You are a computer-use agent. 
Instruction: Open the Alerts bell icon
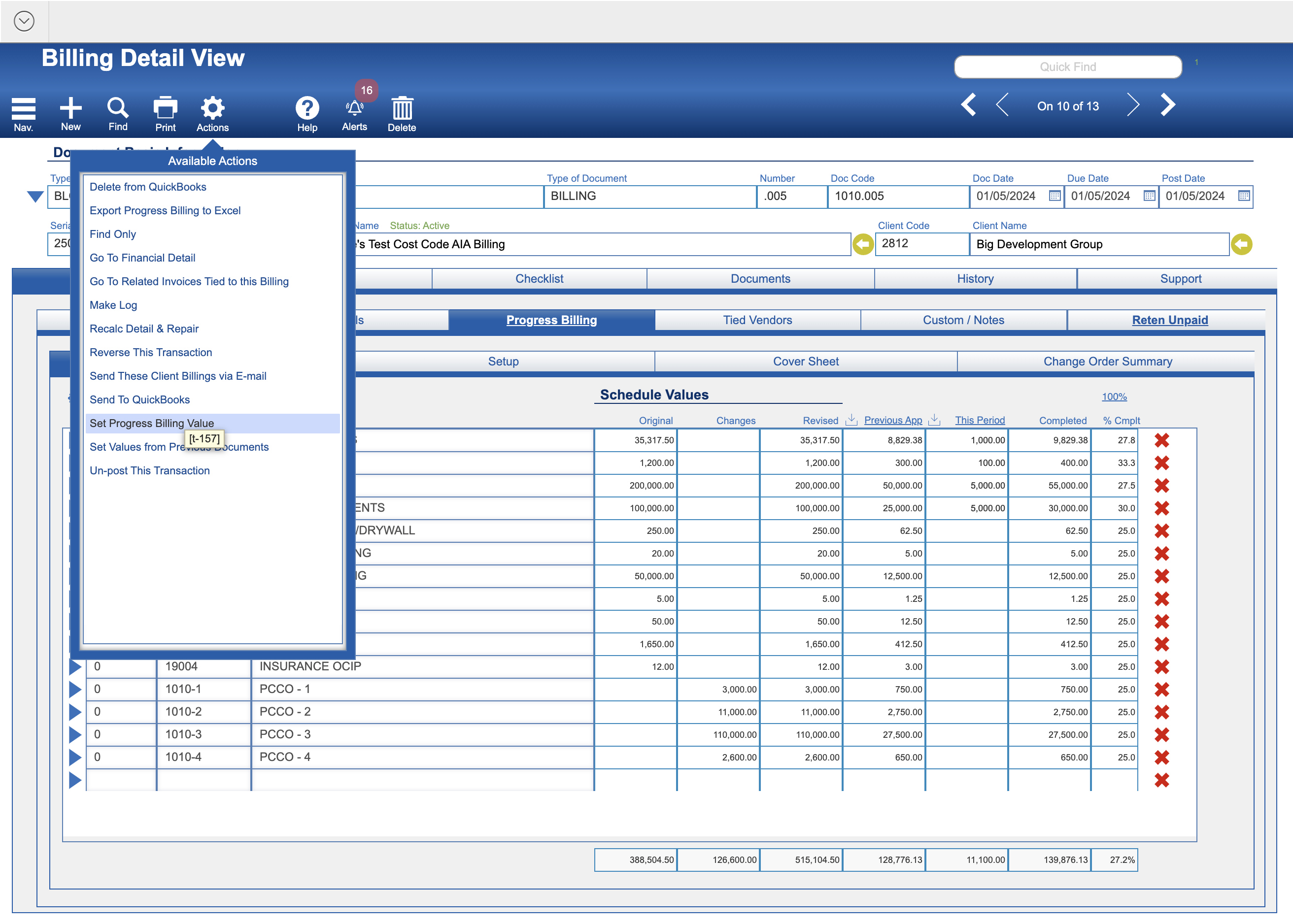[355, 107]
